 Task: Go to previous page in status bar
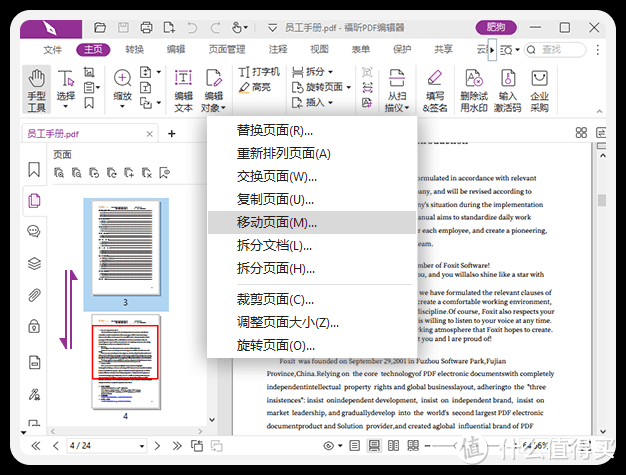point(56,445)
